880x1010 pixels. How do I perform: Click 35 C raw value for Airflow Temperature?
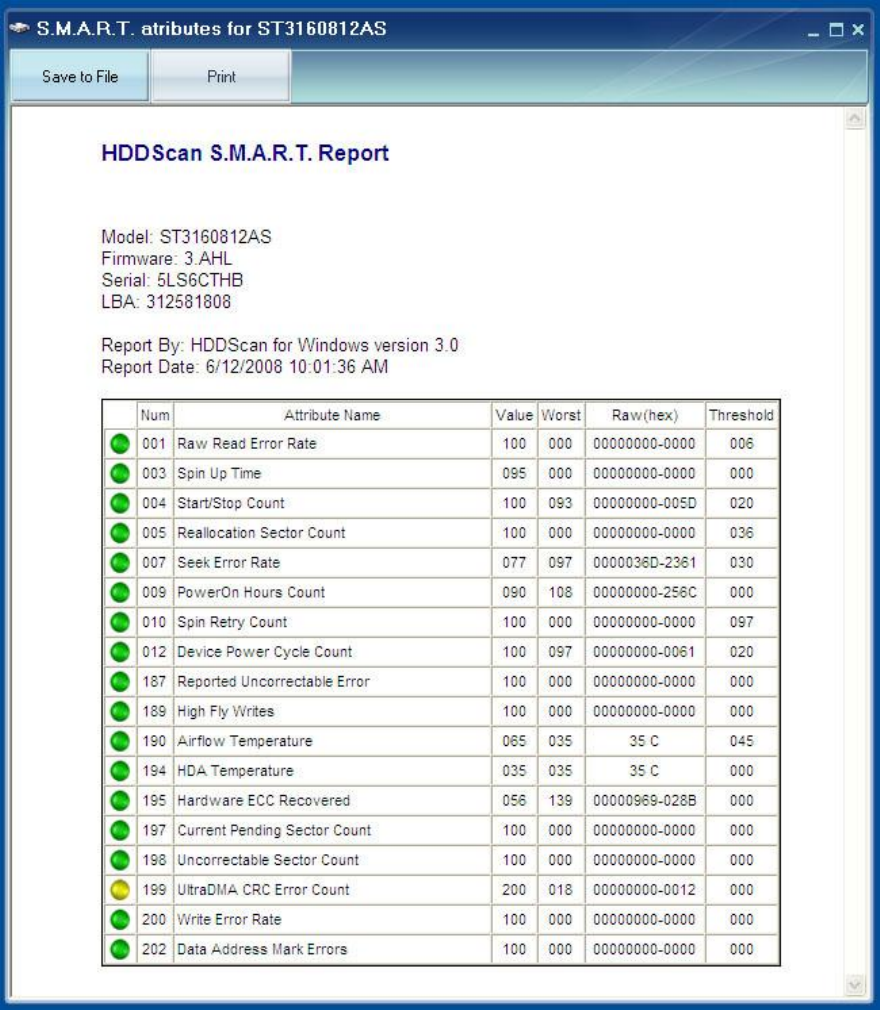click(x=644, y=741)
